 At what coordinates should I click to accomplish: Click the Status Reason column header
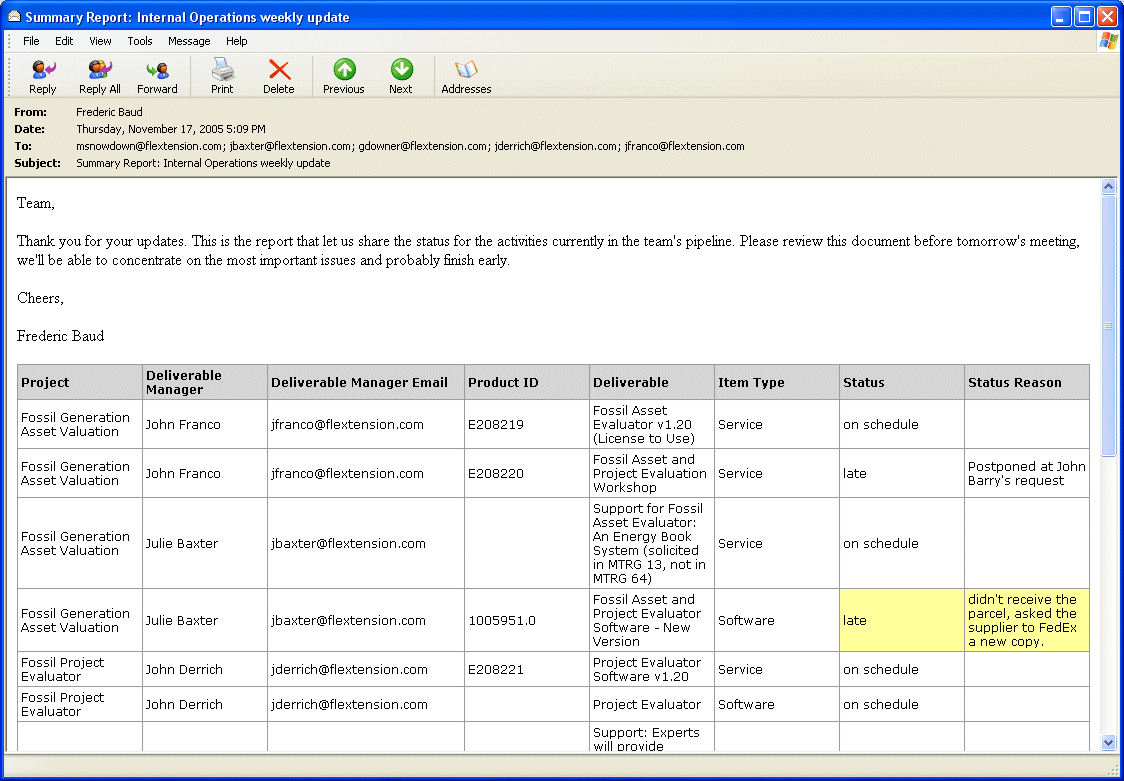[1027, 383]
